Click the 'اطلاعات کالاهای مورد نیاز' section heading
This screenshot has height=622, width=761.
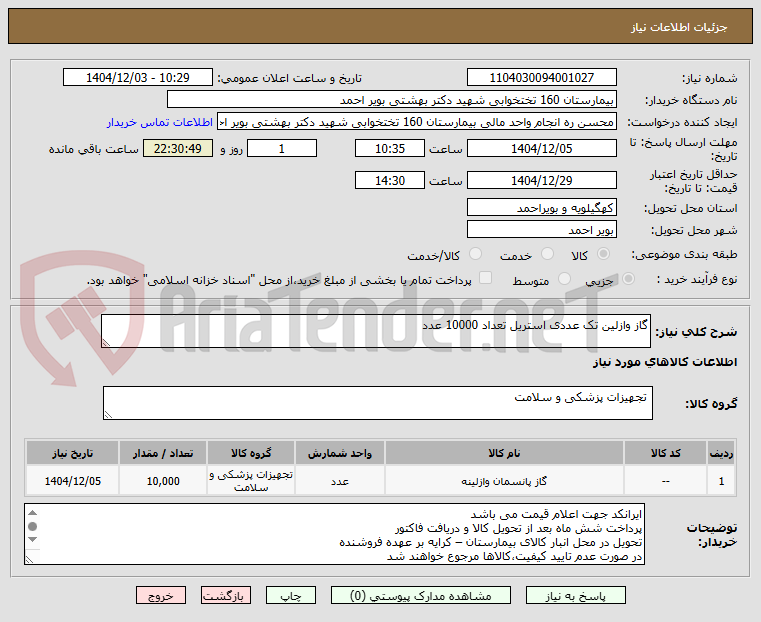click(665, 362)
